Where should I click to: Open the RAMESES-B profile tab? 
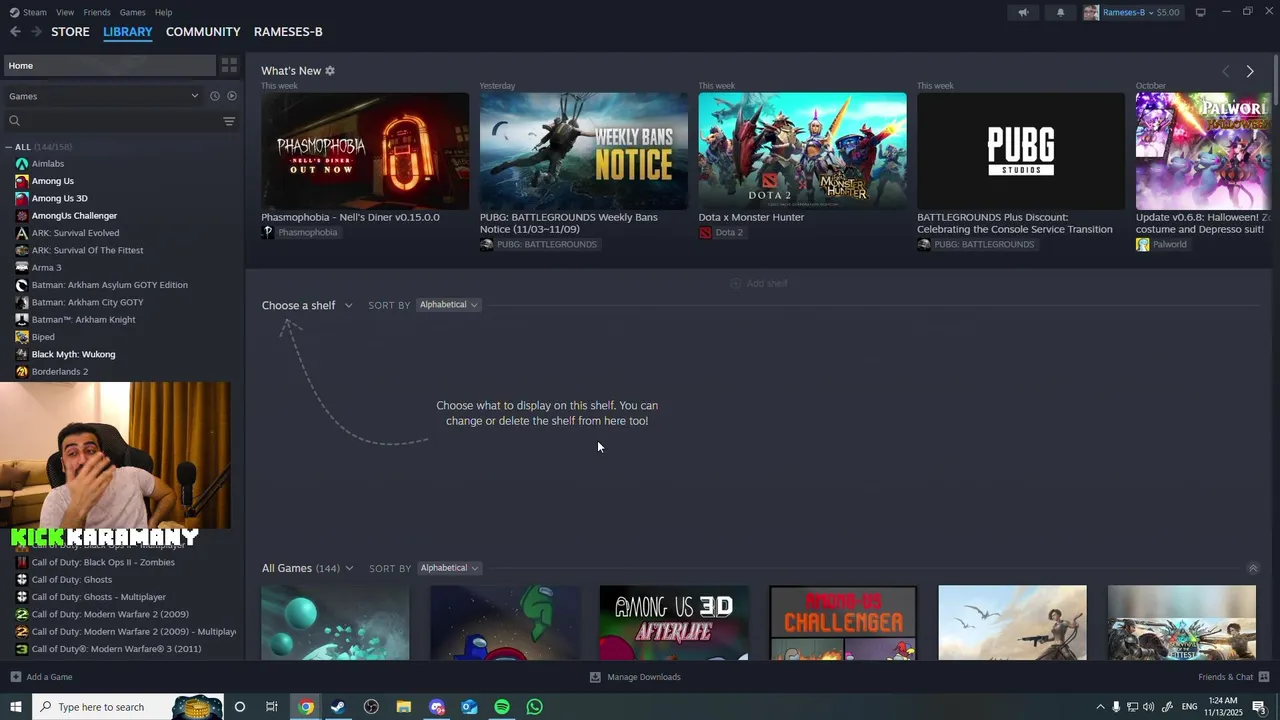point(288,32)
